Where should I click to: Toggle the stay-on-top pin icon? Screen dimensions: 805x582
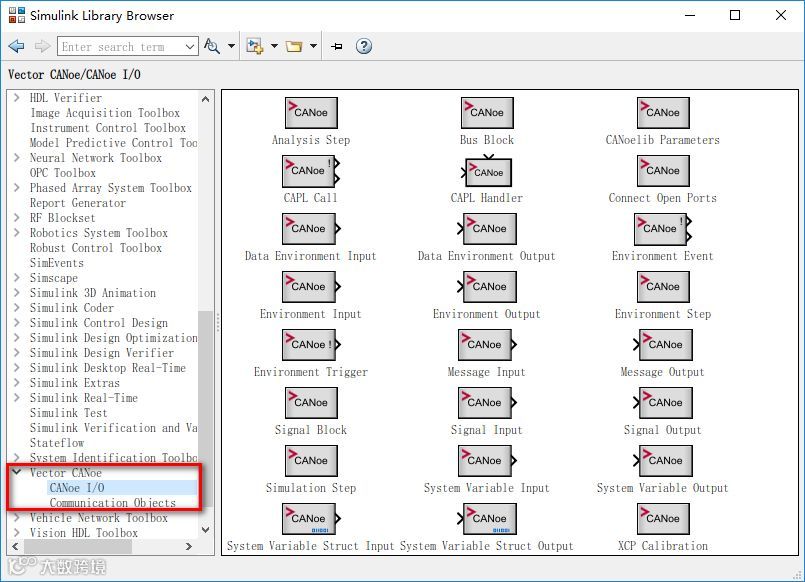tap(337, 47)
